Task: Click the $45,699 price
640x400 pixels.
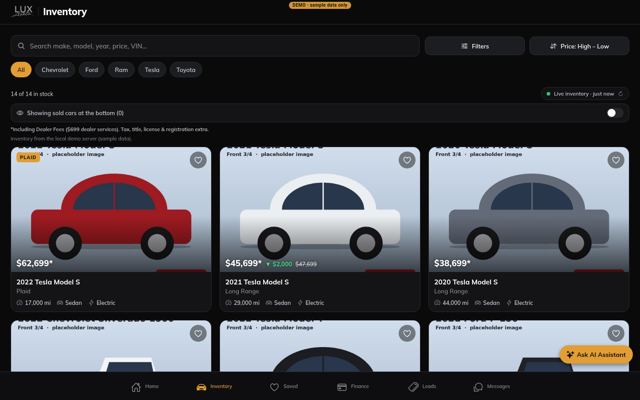Action: pos(243,263)
